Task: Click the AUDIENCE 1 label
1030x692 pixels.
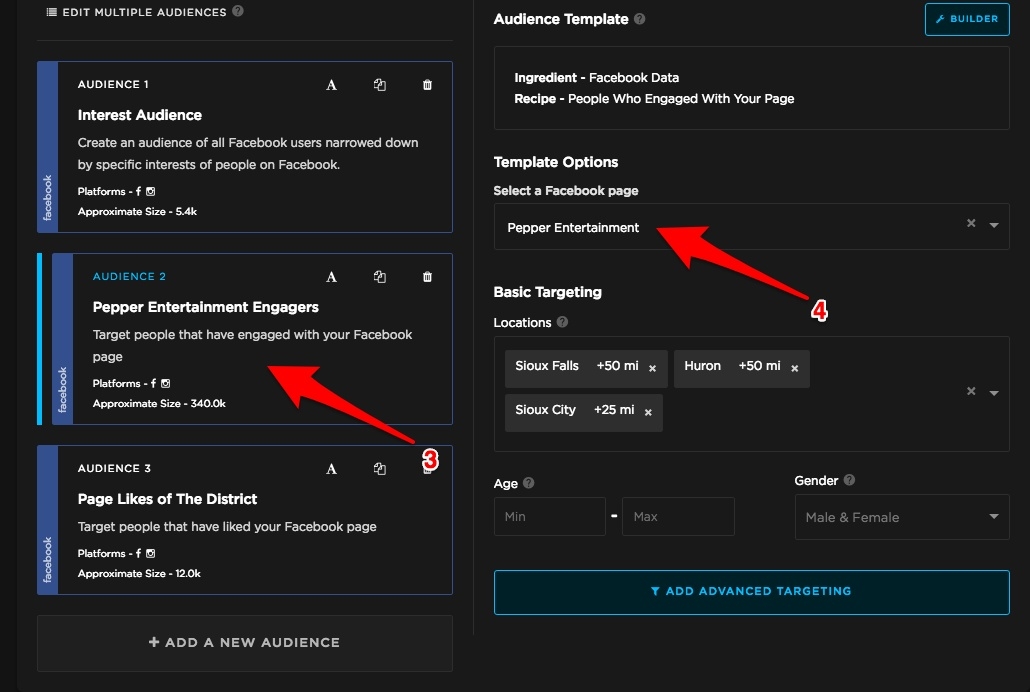Action: [113, 84]
